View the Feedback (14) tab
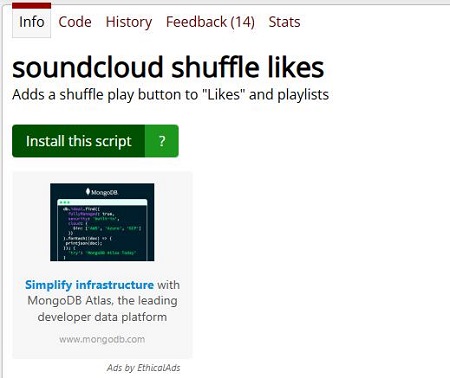 click(210, 22)
